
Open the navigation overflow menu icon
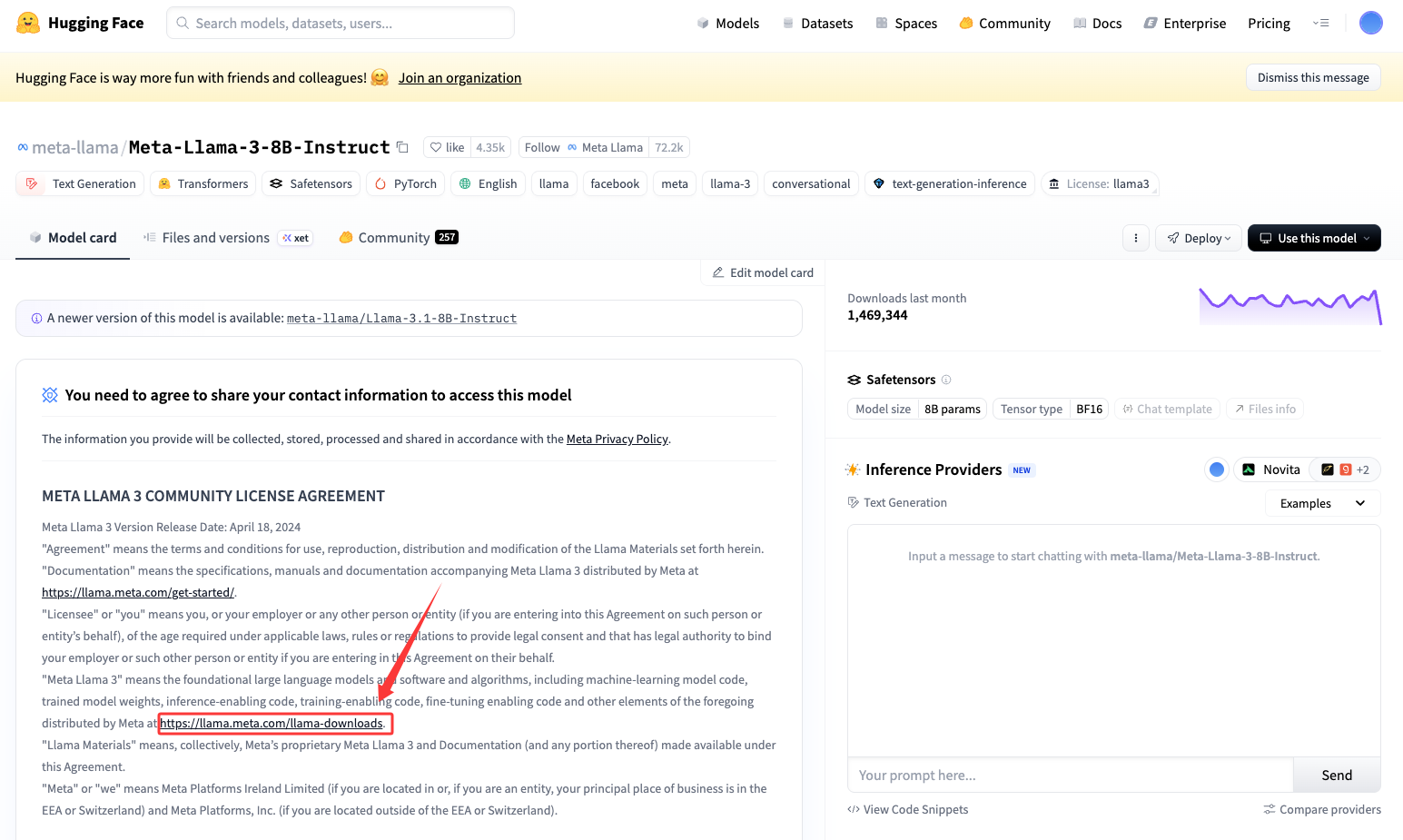(x=1321, y=23)
